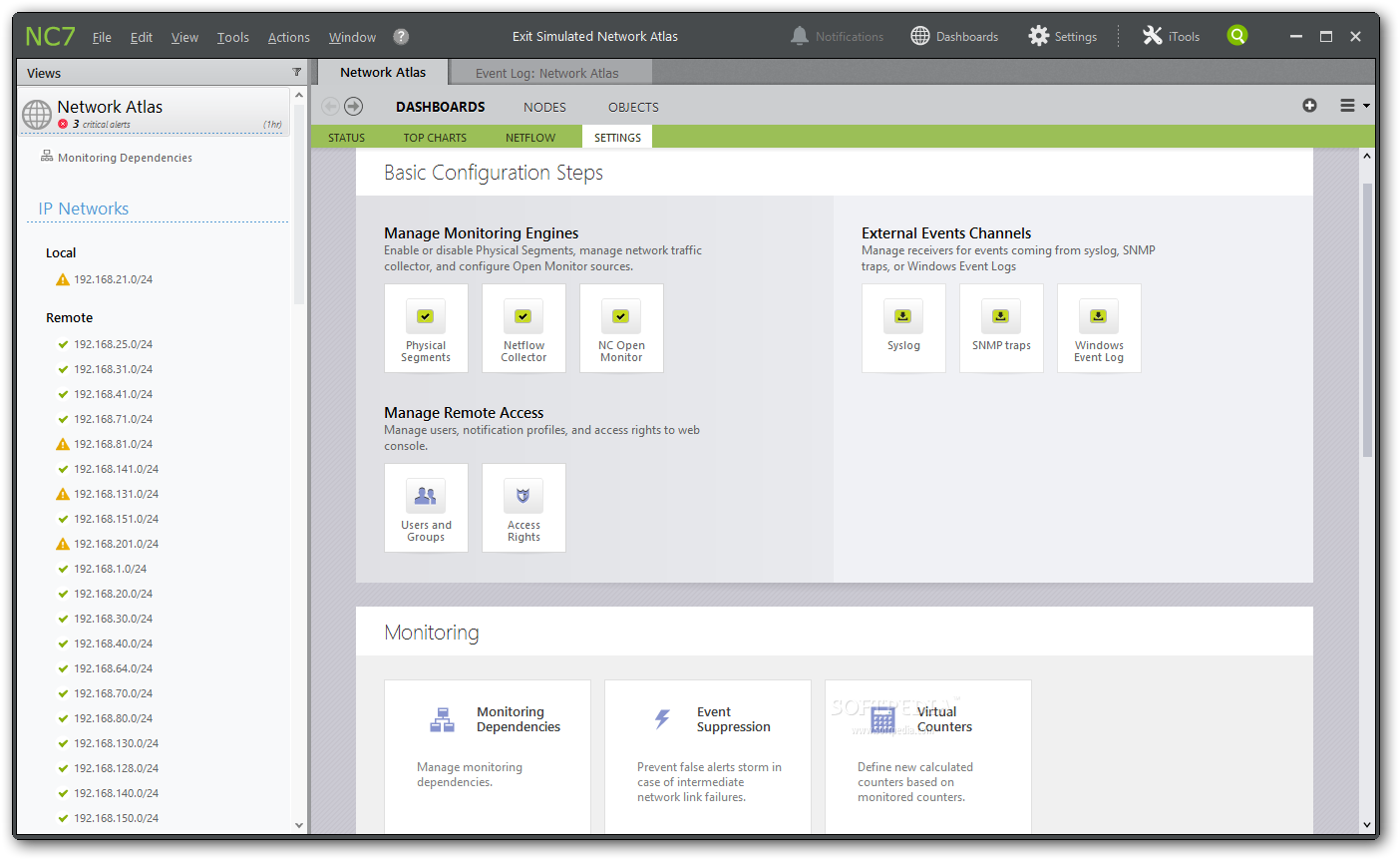The width and height of the screenshot is (1400, 860).
Task: Click the Remote group label
Action: point(69,318)
